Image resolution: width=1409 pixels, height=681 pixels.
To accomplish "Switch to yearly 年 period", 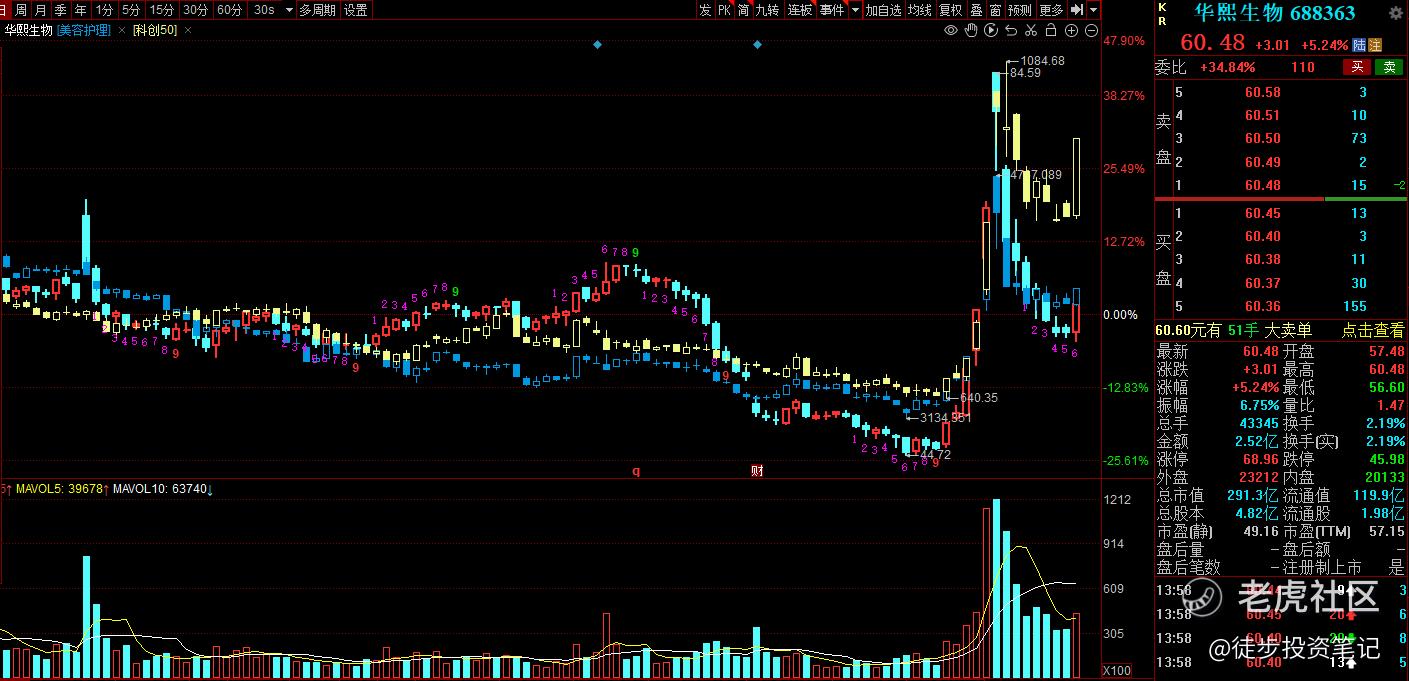I will coord(79,10).
